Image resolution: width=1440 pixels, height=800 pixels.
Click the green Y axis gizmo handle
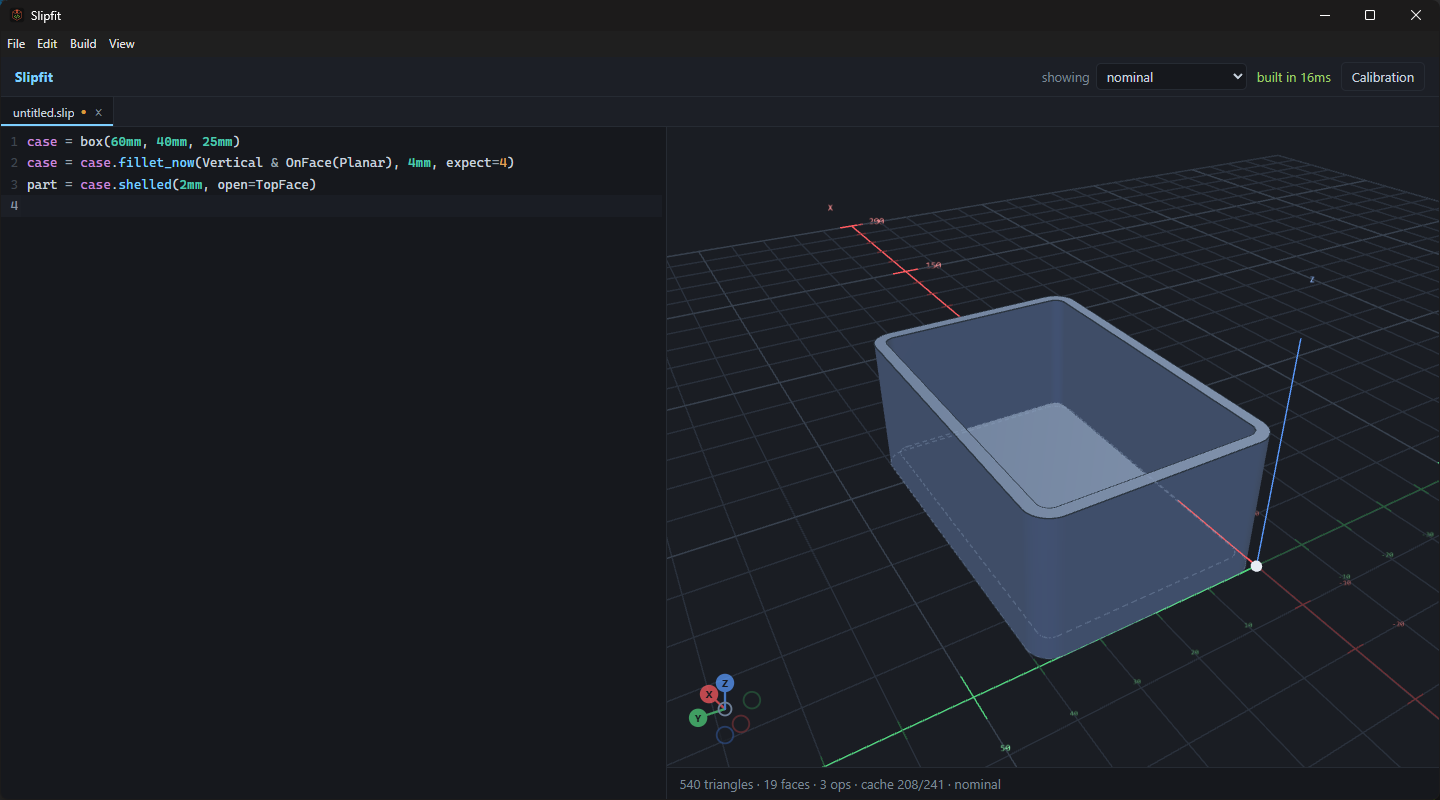(x=698, y=718)
